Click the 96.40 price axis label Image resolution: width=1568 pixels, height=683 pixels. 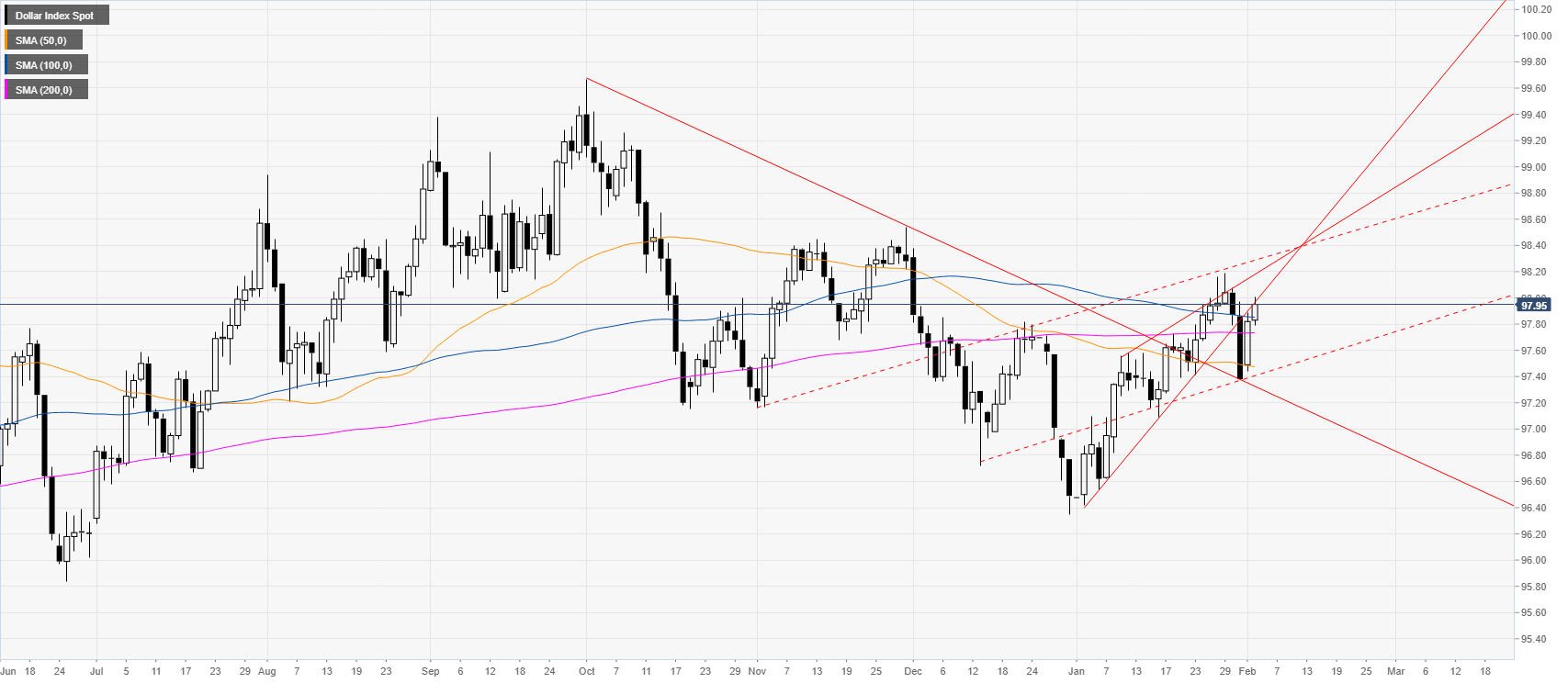1533,508
